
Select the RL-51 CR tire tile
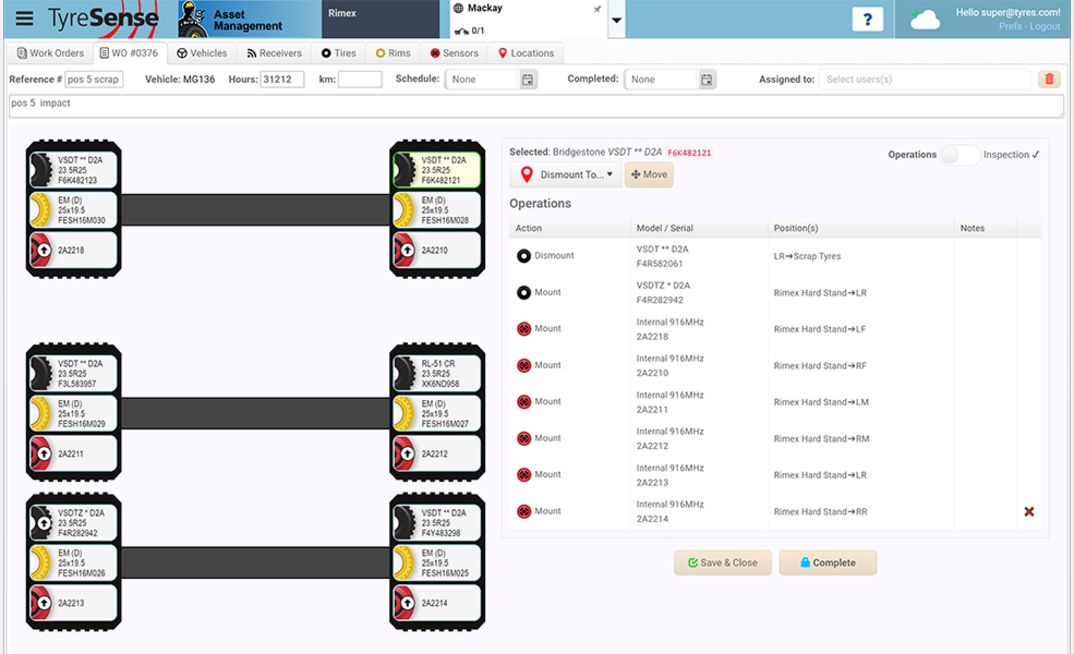pyautogui.click(x=437, y=370)
